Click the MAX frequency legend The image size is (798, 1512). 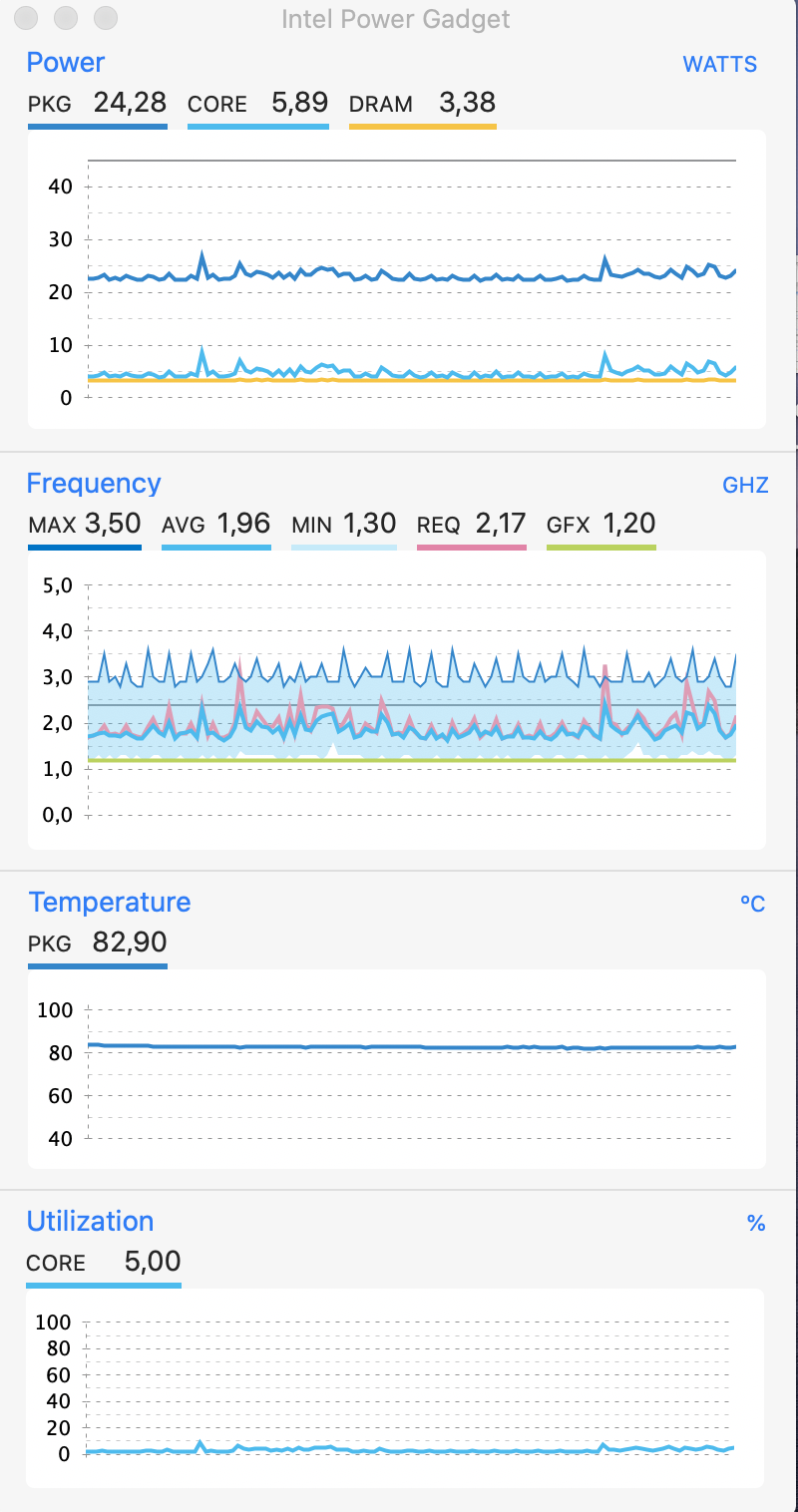85,524
